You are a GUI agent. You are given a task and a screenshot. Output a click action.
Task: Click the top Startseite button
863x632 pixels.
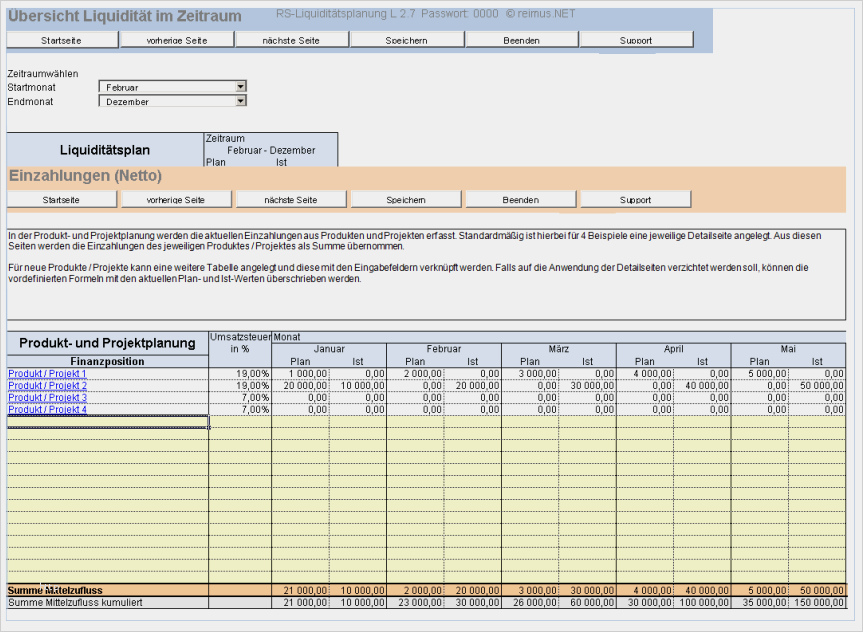tap(62, 40)
